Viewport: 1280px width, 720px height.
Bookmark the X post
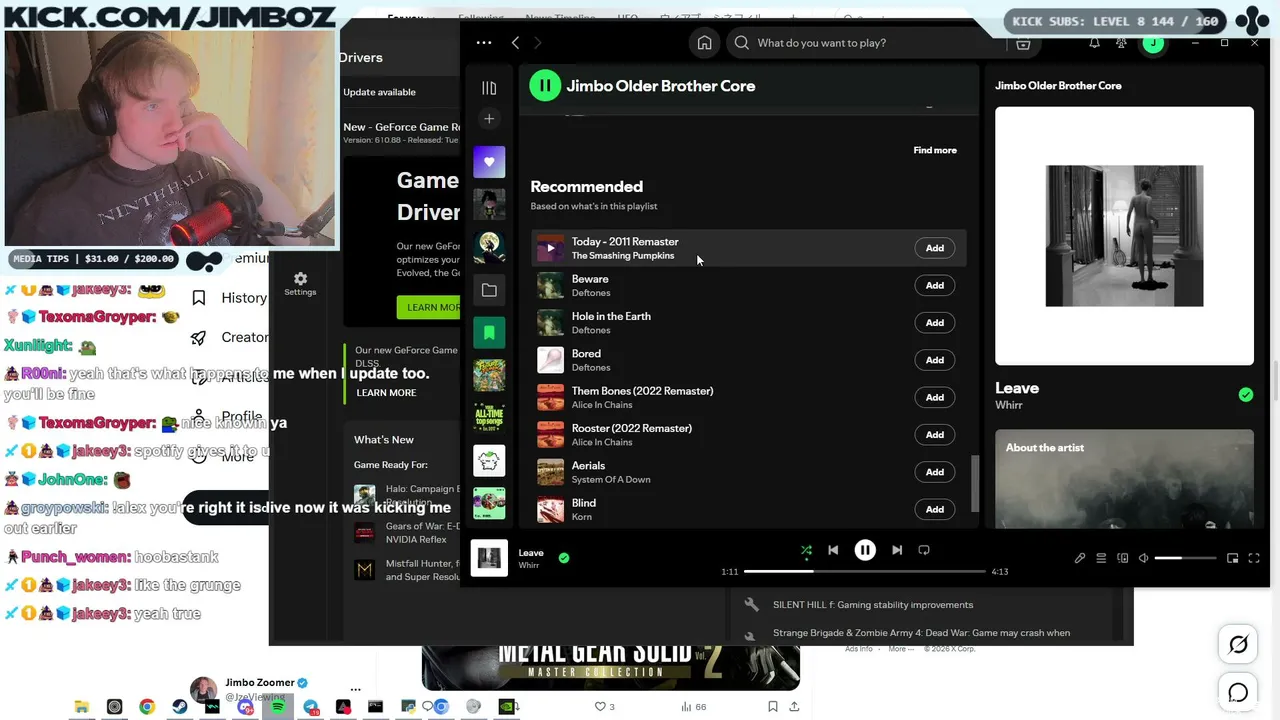[x=773, y=707]
